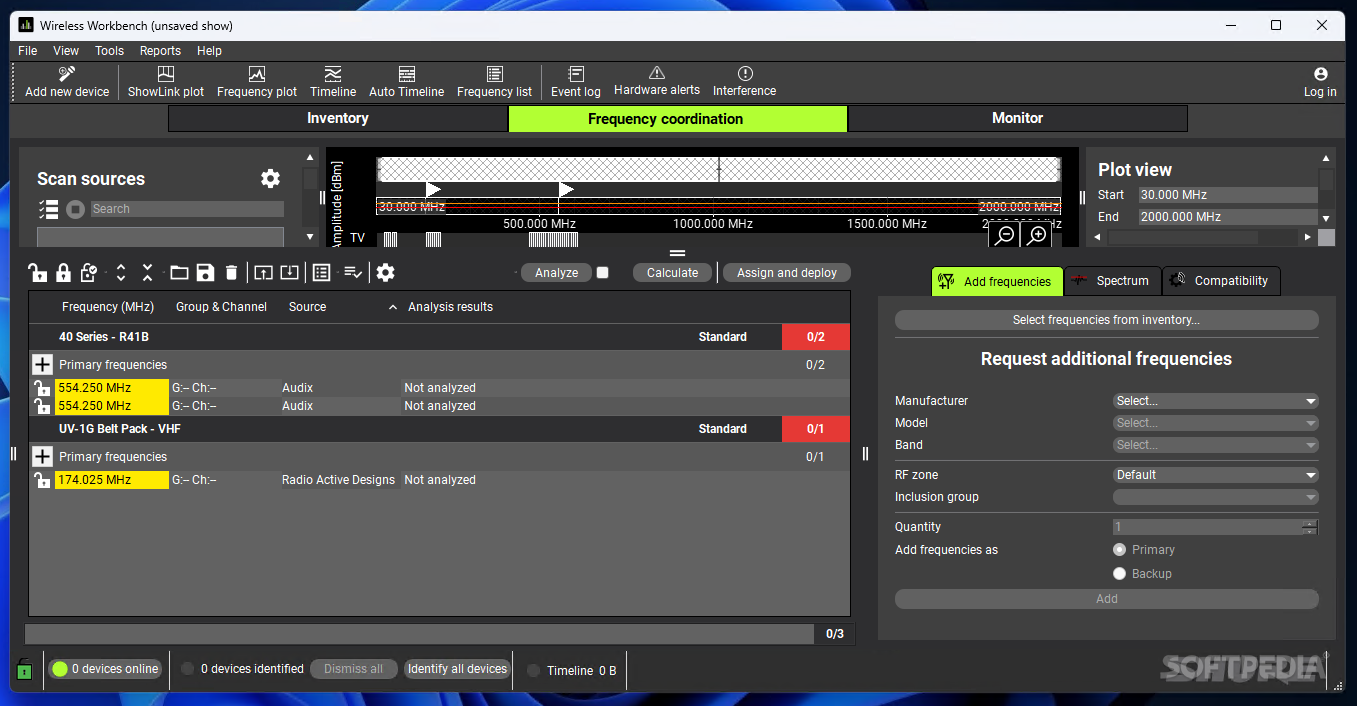Toggle the checkbox next to Analyze
Viewport: 1357px width, 706px height.
(602, 272)
